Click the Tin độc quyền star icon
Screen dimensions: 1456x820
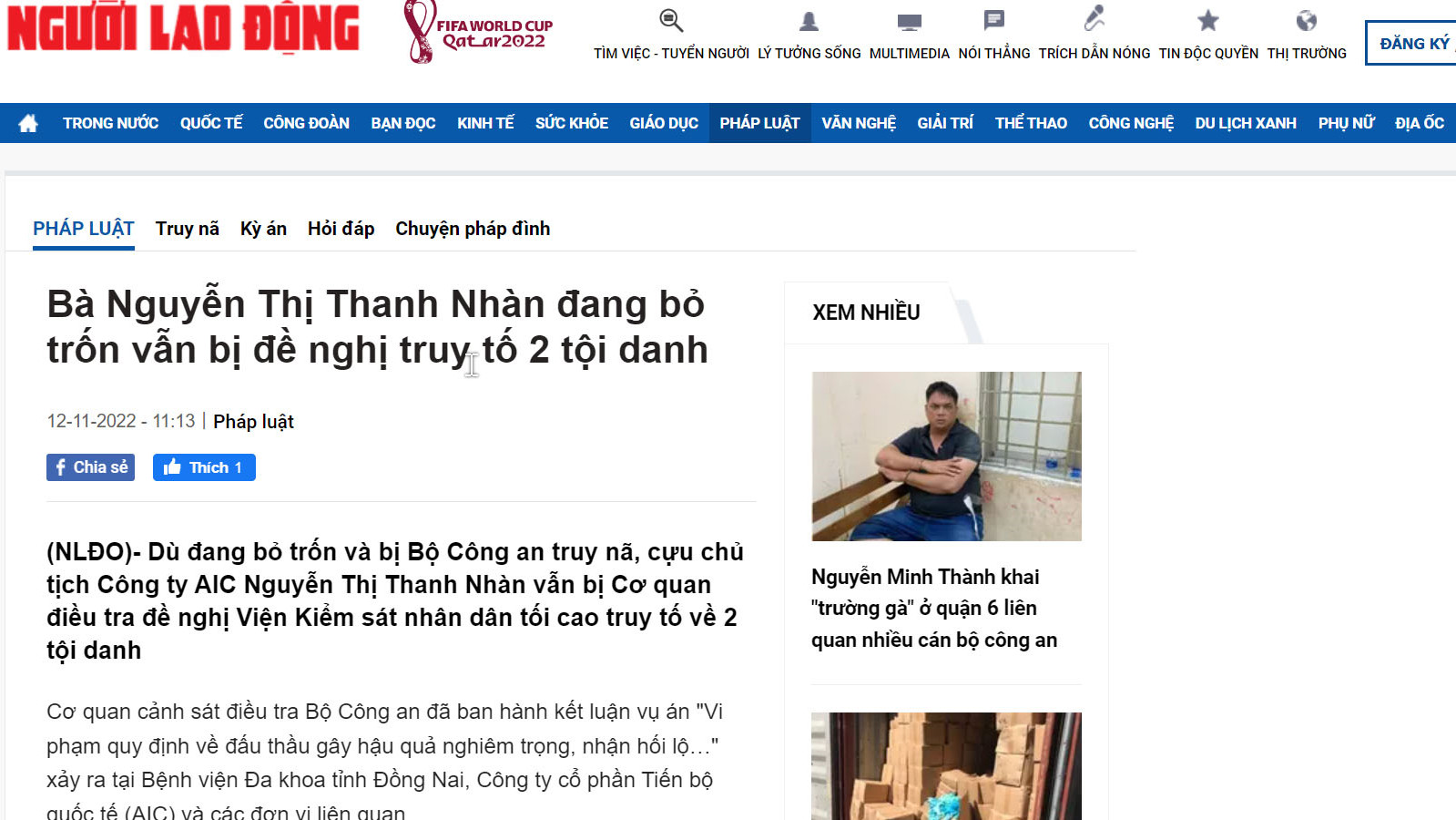(1208, 20)
